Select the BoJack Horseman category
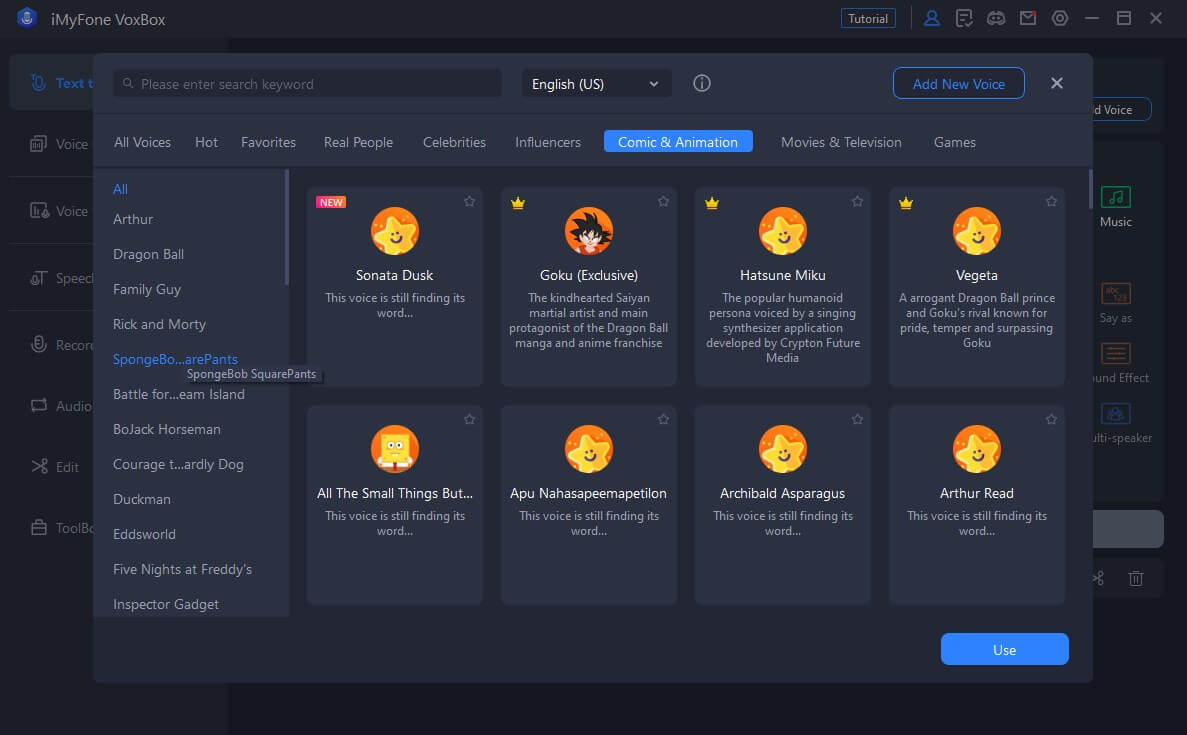 (167, 429)
